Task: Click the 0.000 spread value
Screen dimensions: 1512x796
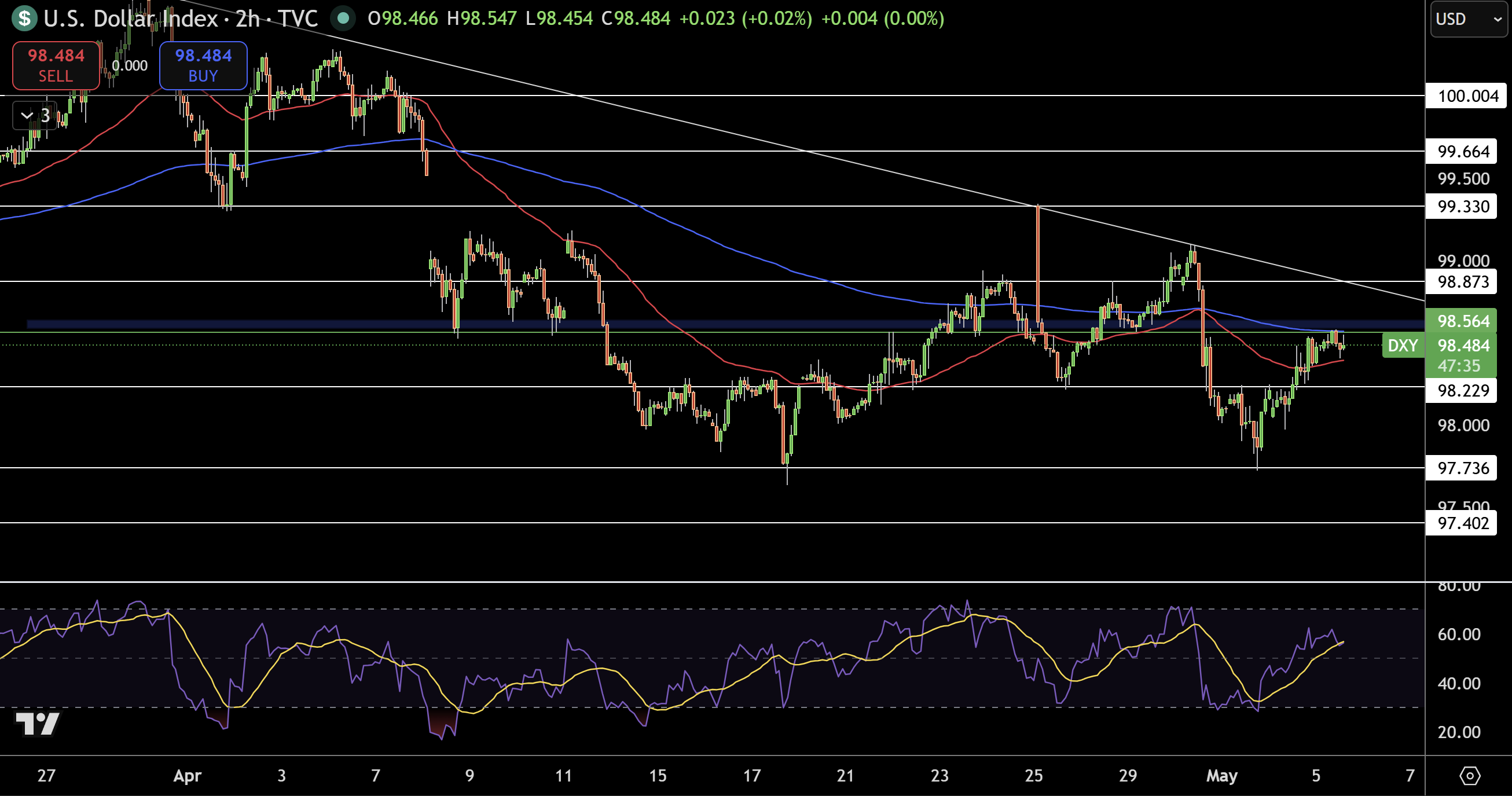Action: pyautogui.click(x=130, y=65)
